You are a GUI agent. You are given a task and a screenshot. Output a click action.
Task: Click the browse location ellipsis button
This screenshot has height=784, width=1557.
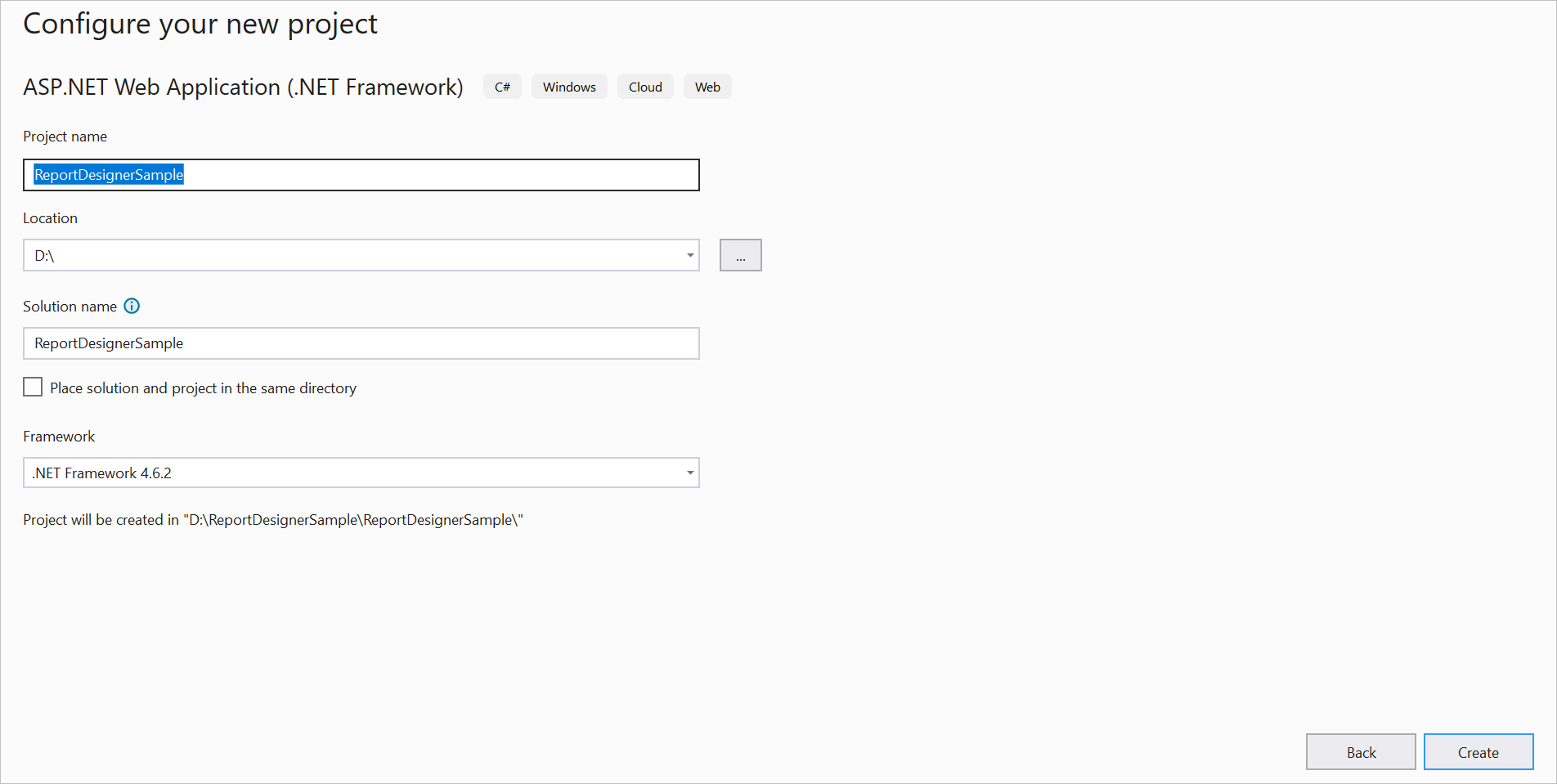[741, 255]
